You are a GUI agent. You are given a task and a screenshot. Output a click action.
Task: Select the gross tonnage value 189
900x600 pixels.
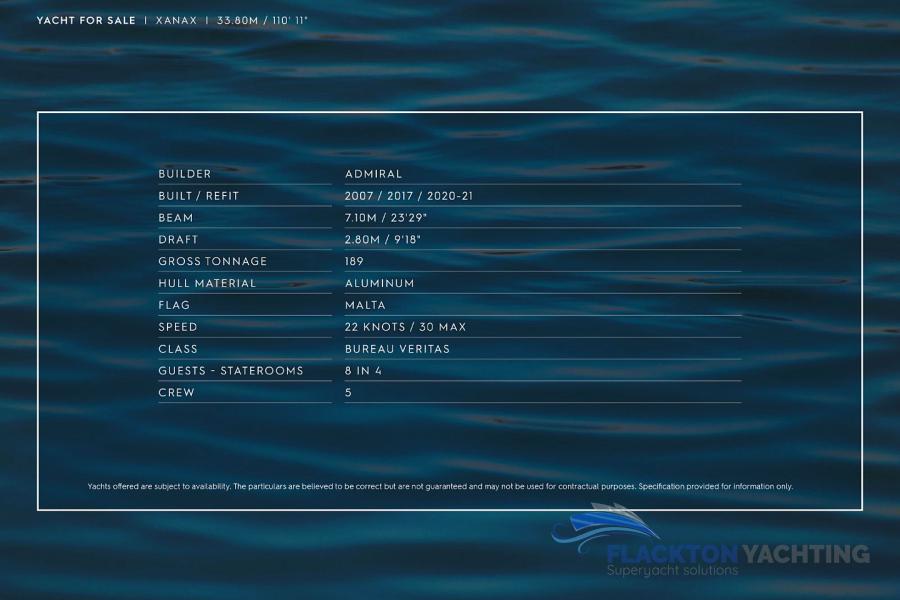355,262
